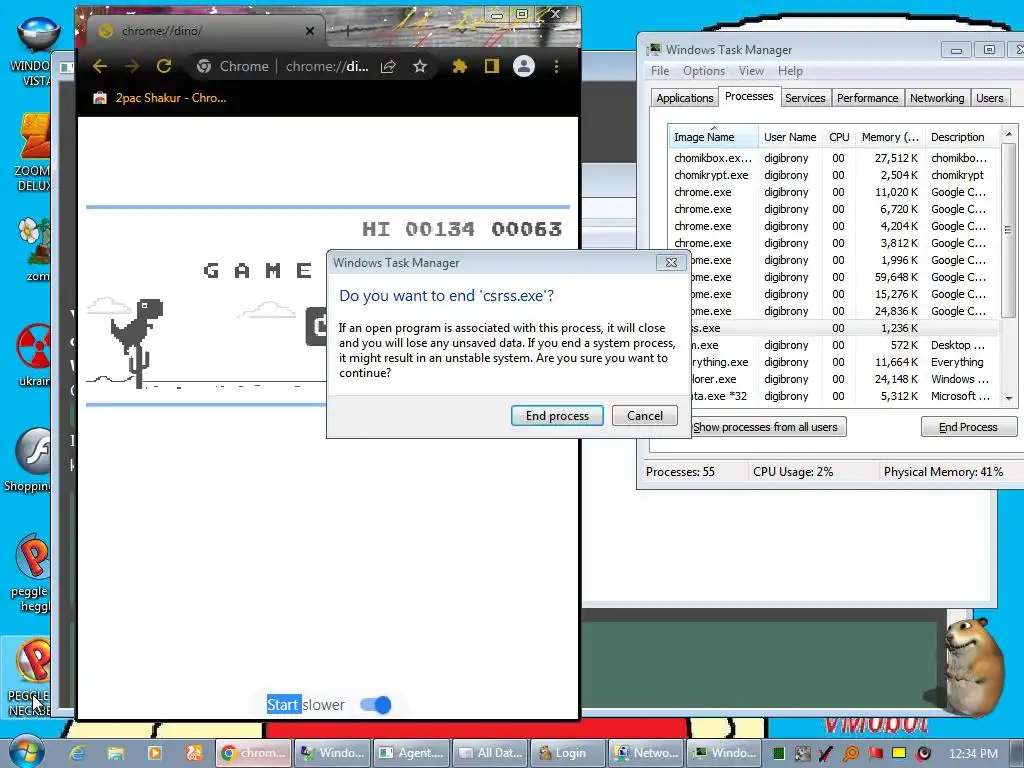Click red flag tray icon

coord(876,754)
